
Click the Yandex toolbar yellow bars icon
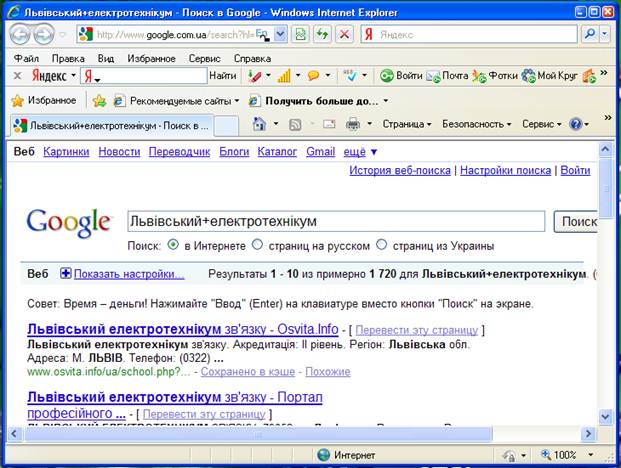click(x=284, y=75)
